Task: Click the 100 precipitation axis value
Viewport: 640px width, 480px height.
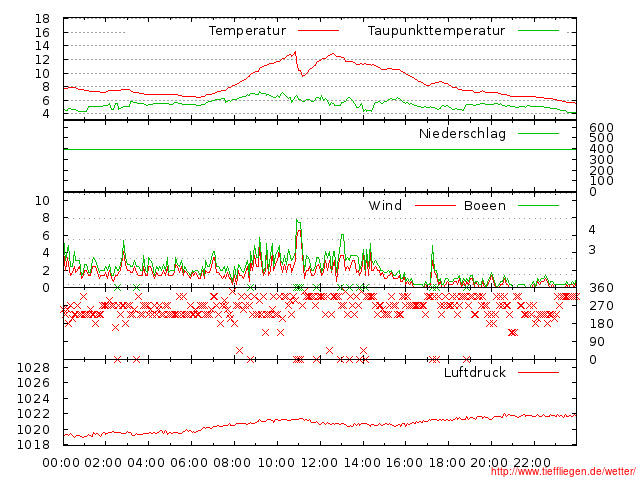Action: coord(601,181)
